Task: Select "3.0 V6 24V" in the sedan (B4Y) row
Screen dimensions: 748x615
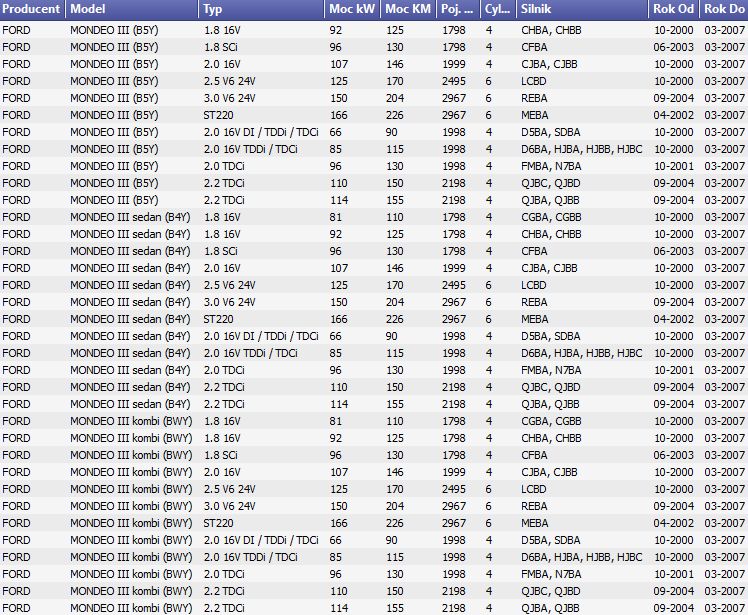Action: coord(229,302)
